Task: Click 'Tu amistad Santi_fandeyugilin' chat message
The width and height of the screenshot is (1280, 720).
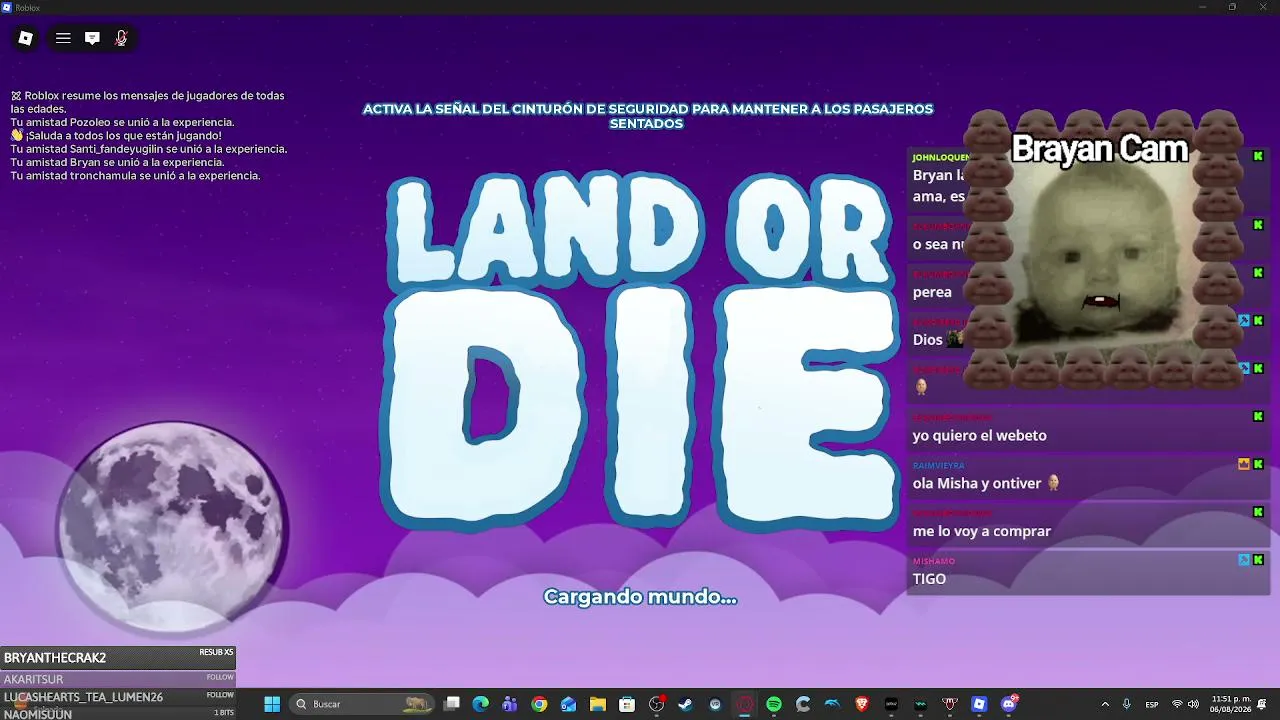Action: pos(149,149)
